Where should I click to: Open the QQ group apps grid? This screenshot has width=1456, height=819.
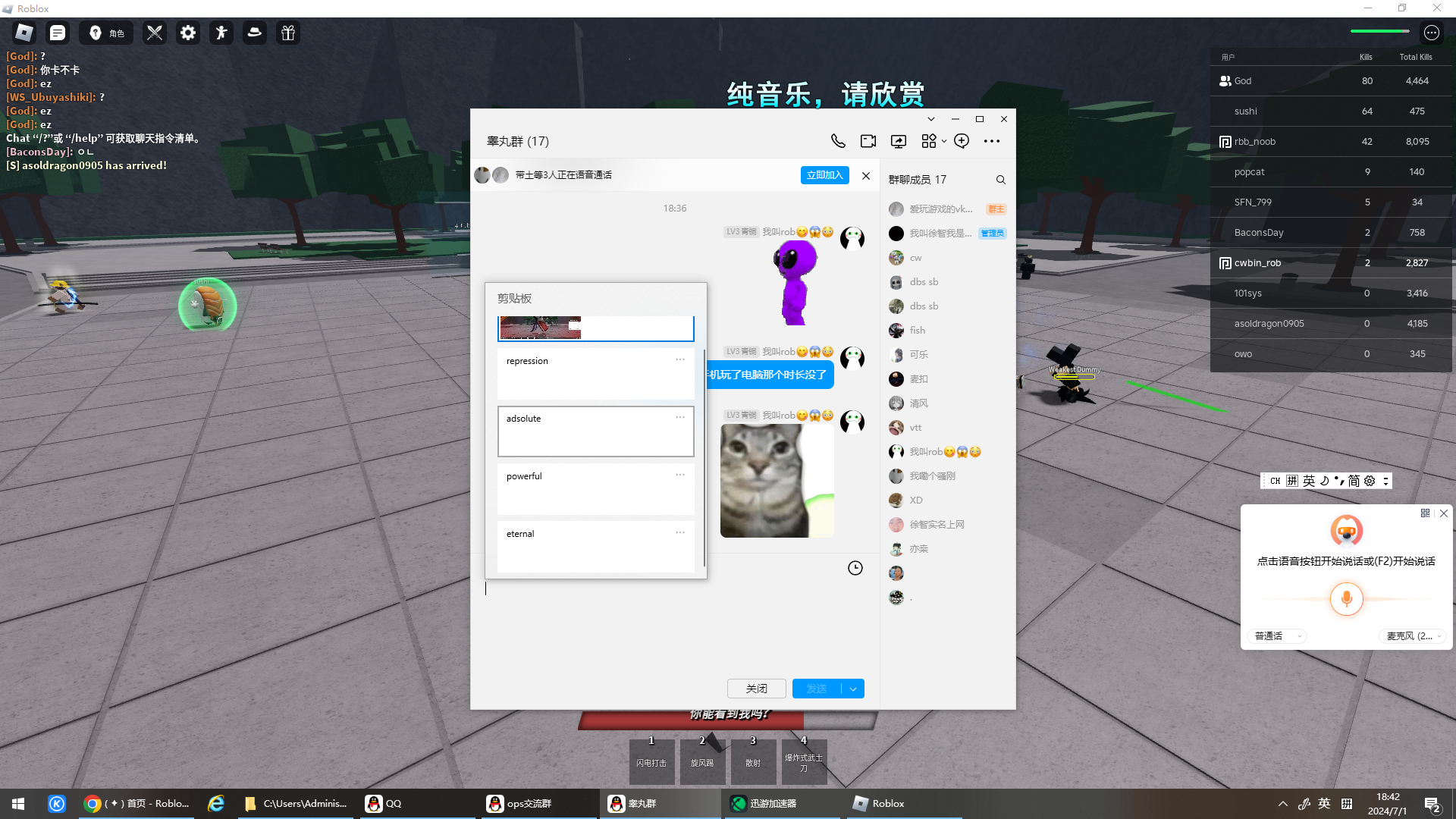click(x=929, y=141)
